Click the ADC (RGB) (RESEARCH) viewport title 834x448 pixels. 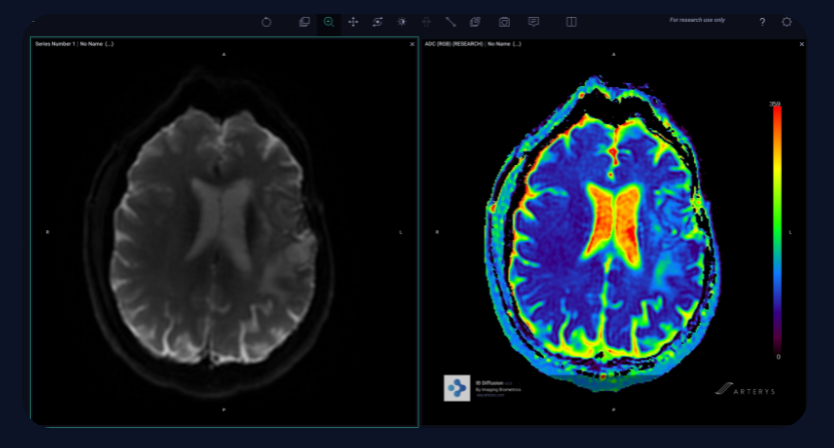coord(473,44)
